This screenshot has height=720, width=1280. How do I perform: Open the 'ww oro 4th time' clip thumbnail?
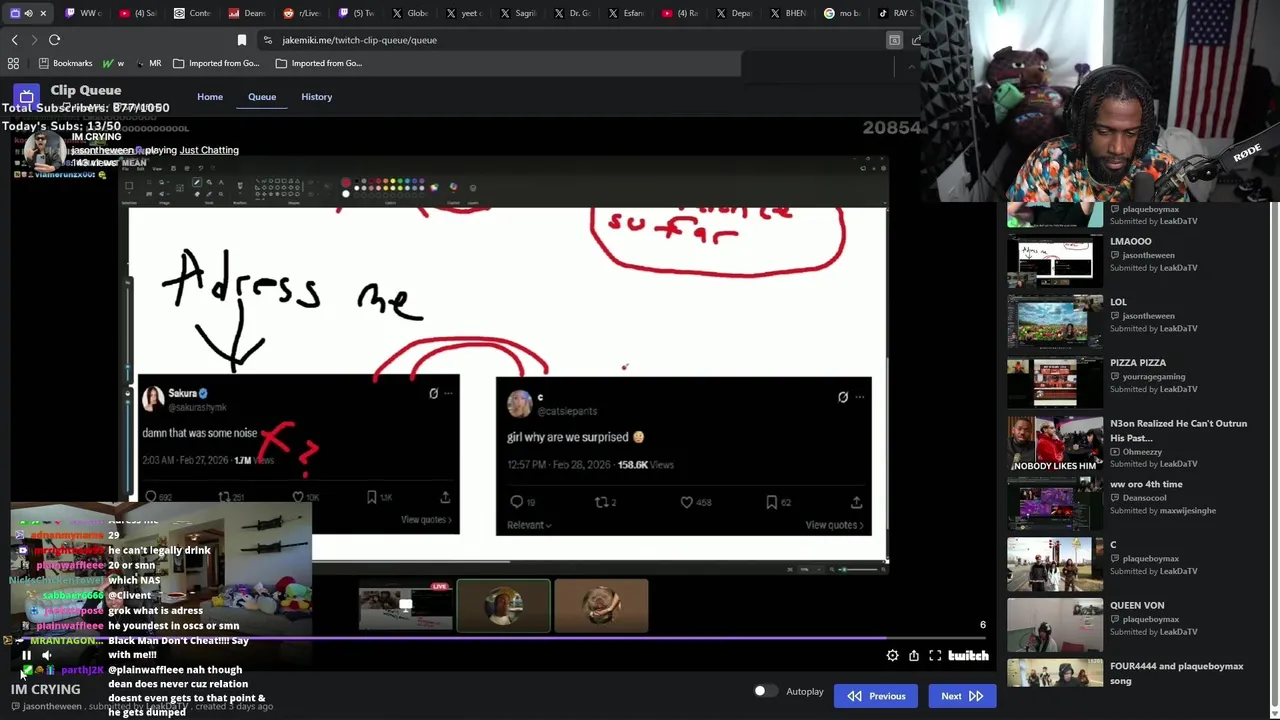1055,502
